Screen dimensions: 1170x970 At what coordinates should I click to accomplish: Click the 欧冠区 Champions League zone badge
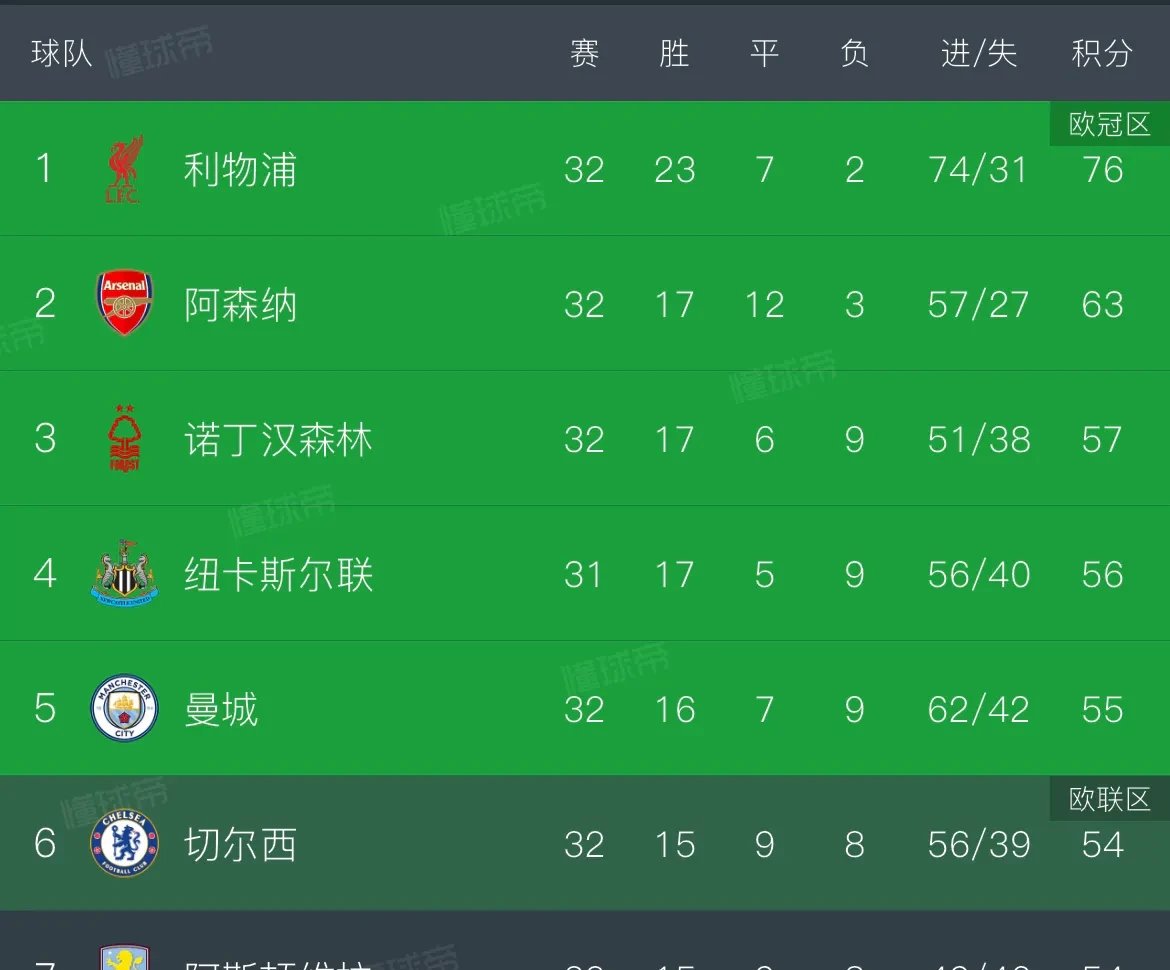[x=1109, y=124]
